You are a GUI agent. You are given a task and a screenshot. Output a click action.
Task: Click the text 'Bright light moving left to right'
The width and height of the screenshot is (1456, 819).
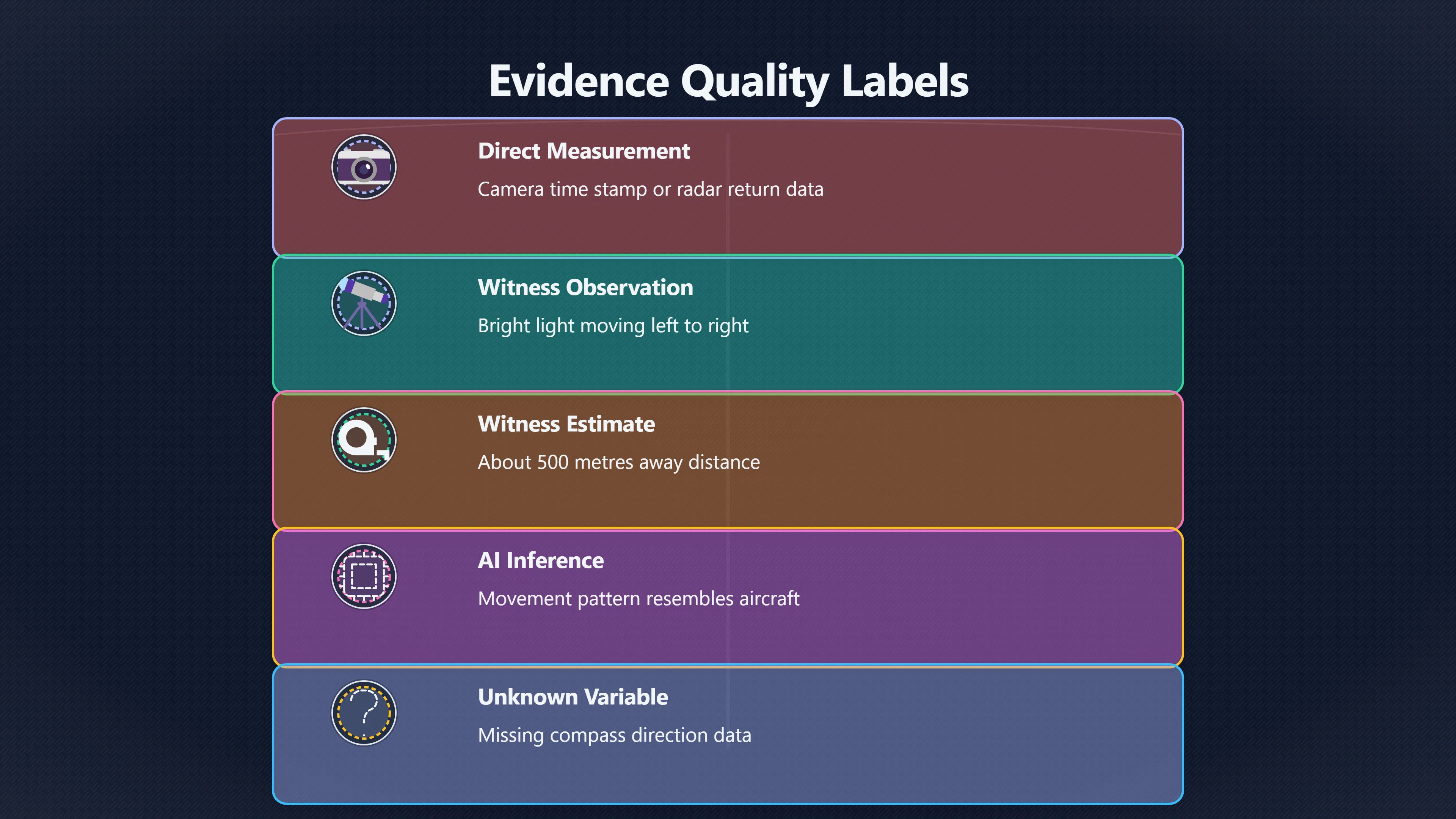coord(613,326)
